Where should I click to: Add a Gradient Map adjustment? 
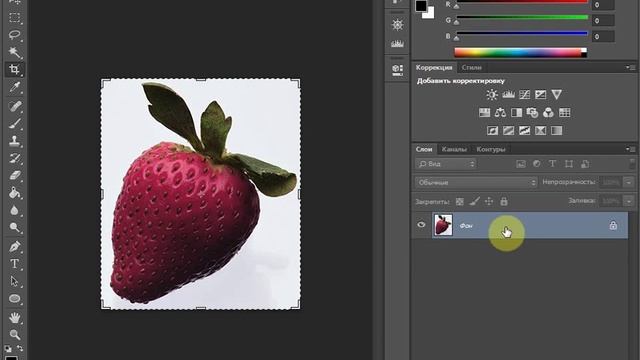(556, 131)
